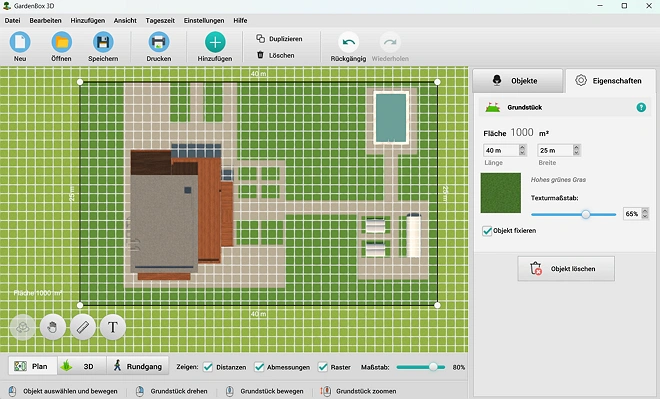This screenshot has width=660, height=399.
Task: Select the tall white bench object
Action: click(413, 235)
